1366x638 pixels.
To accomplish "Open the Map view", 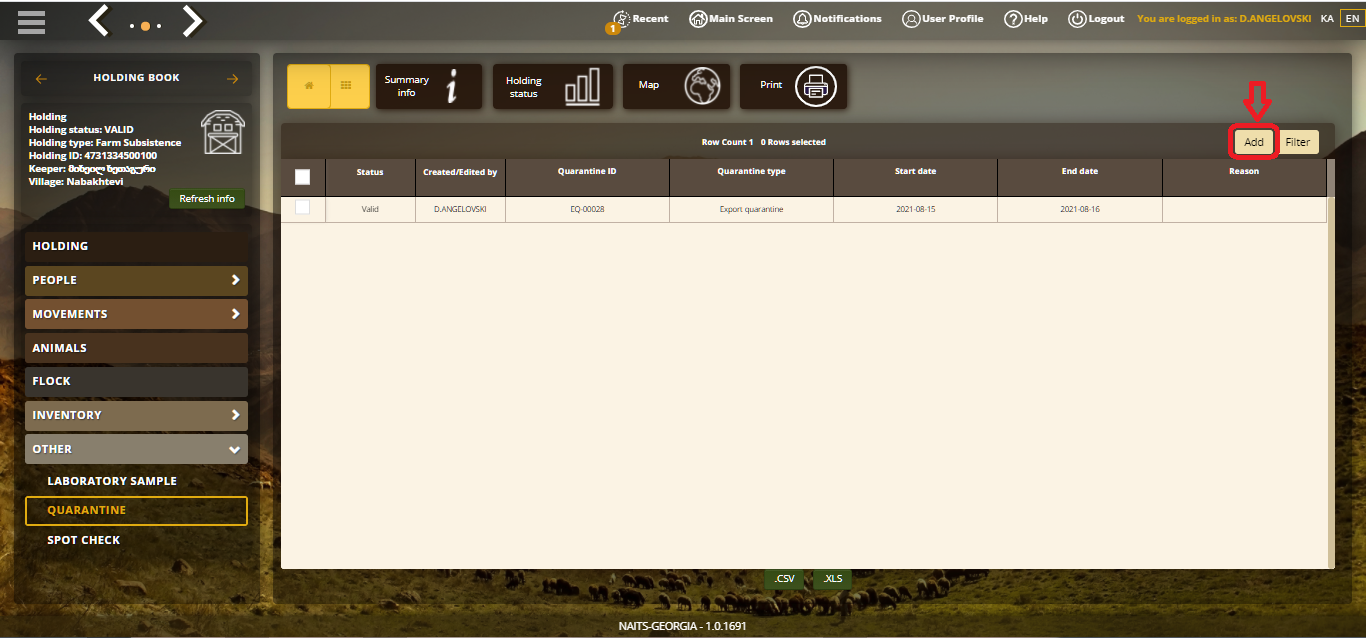I will click(676, 86).
